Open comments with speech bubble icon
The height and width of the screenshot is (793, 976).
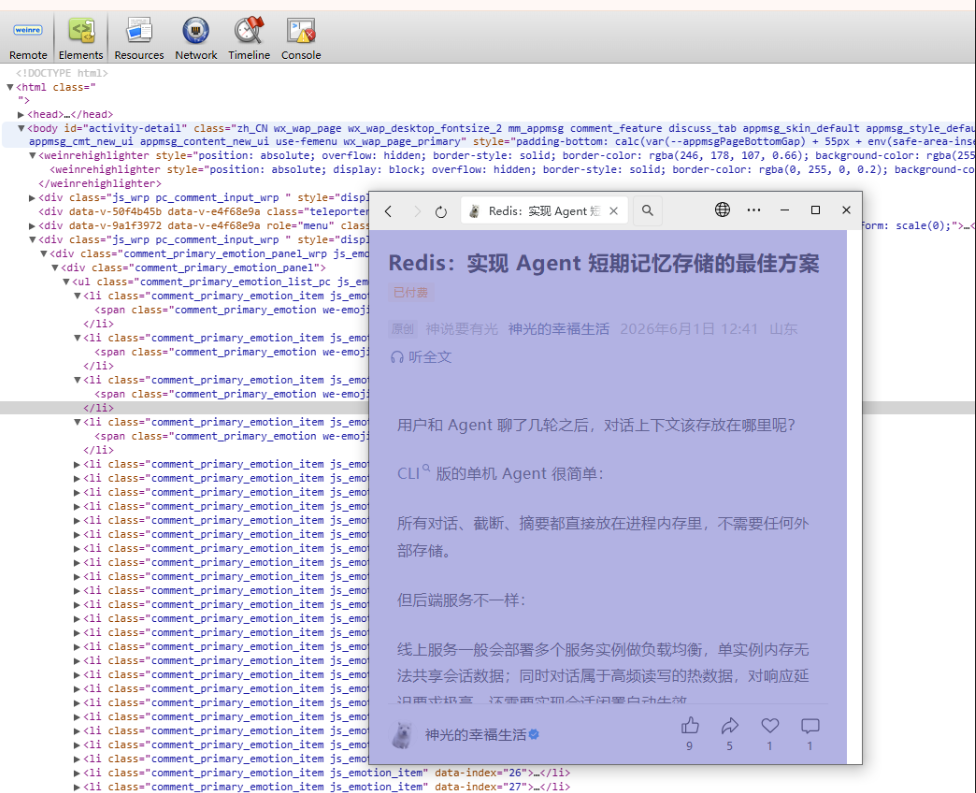pos(810,726)
